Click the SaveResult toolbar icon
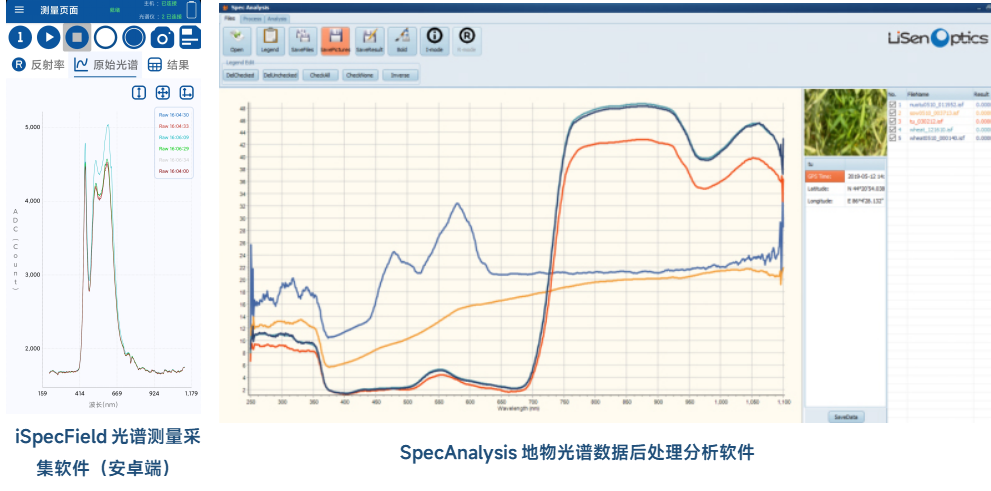 [x=369, y=41]
